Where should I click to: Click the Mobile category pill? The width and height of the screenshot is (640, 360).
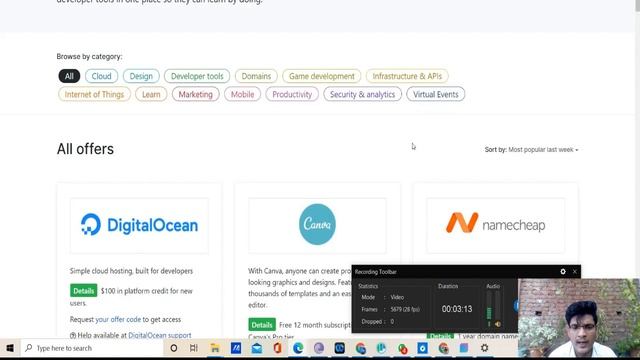(x=242, y=94)
